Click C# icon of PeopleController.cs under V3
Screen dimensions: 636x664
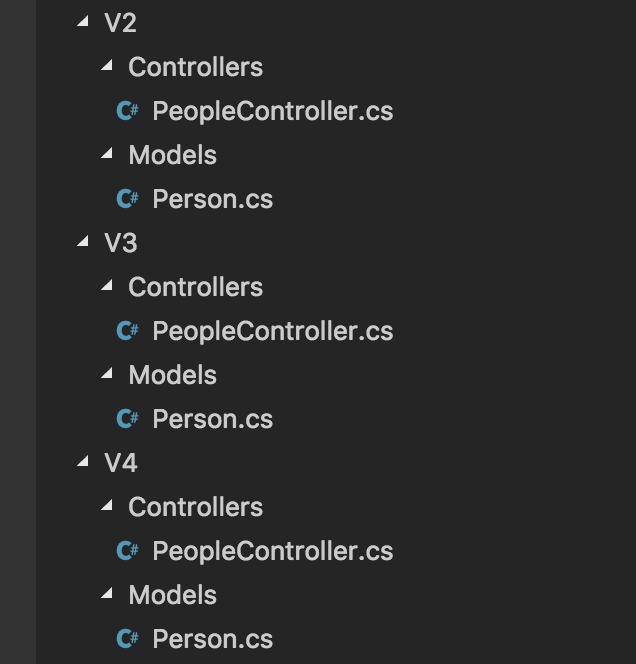pyautogui.click(x=127, y=331)
